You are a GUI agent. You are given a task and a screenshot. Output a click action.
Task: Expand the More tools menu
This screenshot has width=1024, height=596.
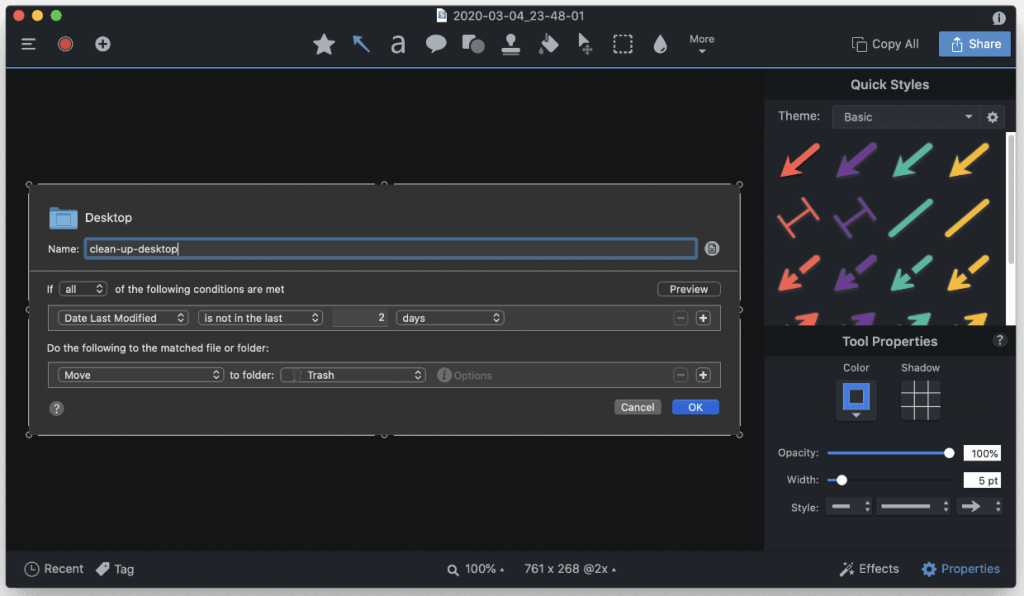(x=702, y=44)
